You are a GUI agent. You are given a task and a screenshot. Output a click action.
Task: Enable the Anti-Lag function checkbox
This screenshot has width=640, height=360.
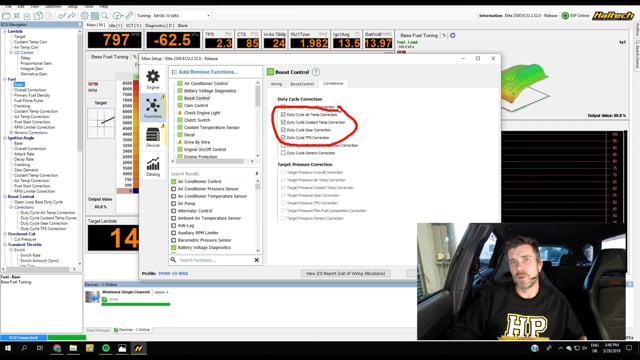pyautogui.click(x=173, y=225)
